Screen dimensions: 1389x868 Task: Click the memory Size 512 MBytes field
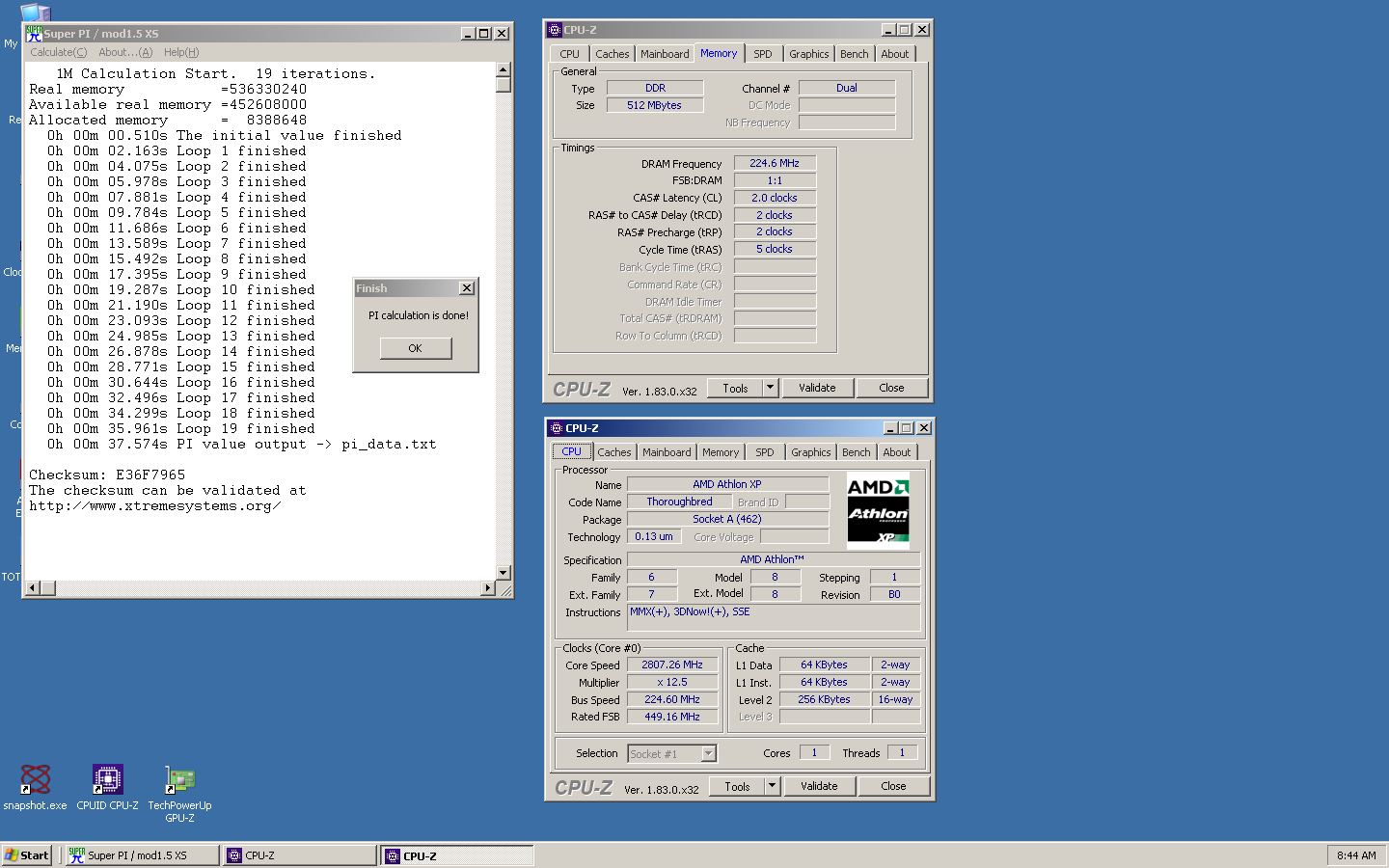click(x=655, y=105)
